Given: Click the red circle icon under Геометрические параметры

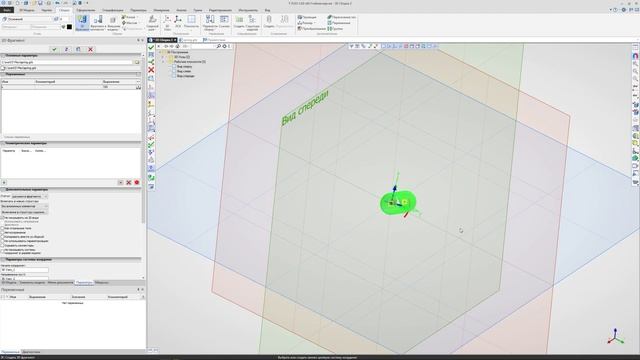Looking at the screenshot, I should click(137, 182).
